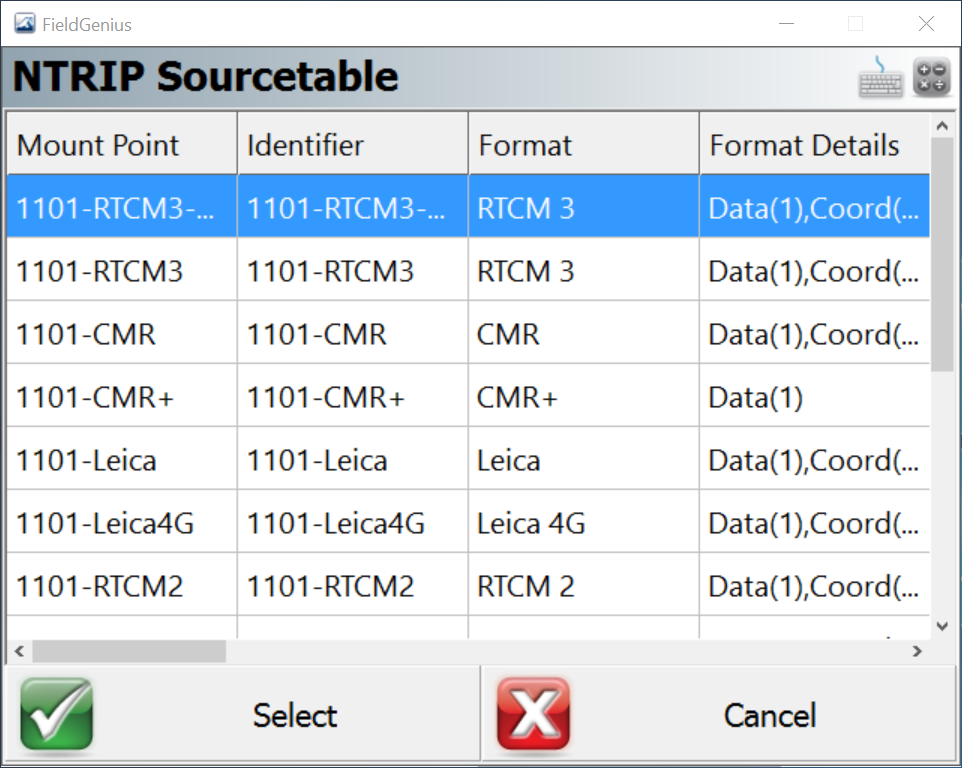Click the horizontal scrollbar thumb
This screenshot has width=962, height=768.
click(128, 651)
